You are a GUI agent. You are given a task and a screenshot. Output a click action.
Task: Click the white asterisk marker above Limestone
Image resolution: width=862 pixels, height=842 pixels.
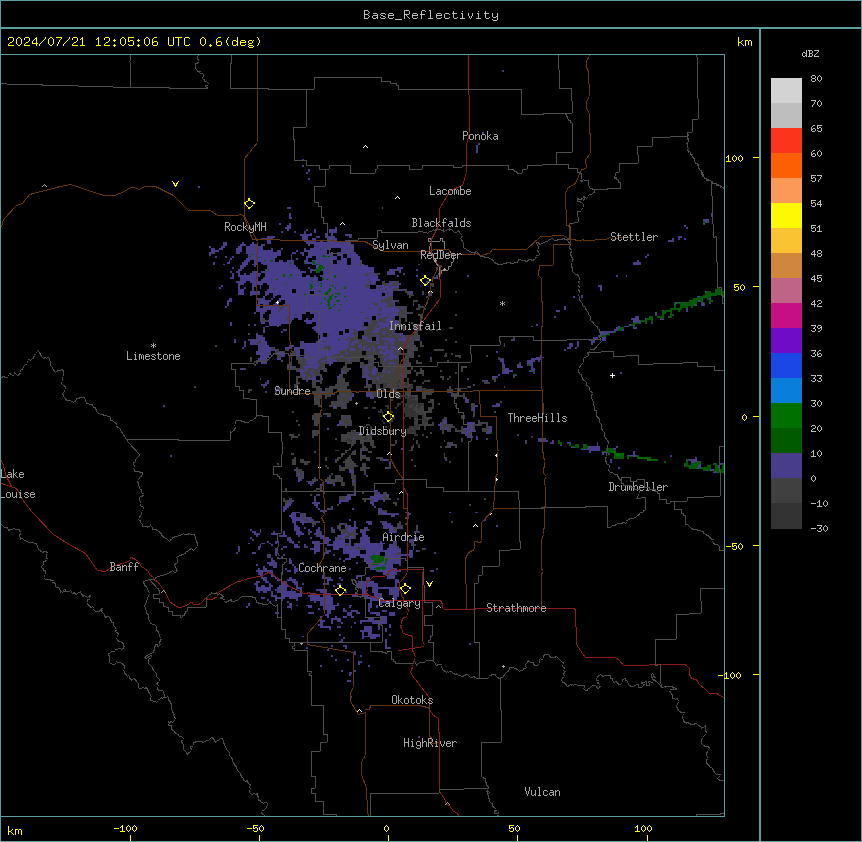[153, 346]
